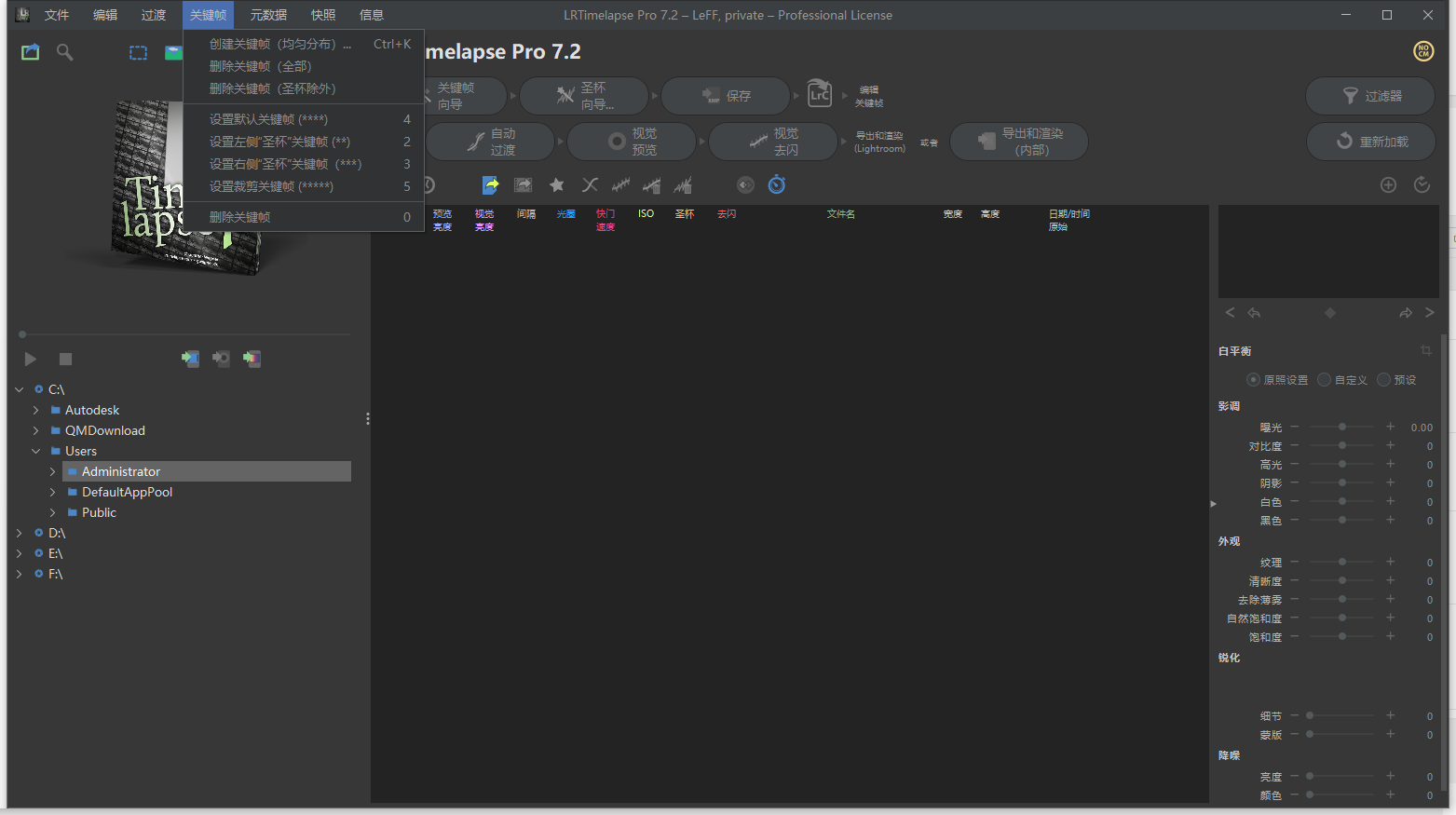The width and height of the screenshot is (1456, 815).
Task: Go to next keyframe with right chevron
Action: coord(1430,313)
